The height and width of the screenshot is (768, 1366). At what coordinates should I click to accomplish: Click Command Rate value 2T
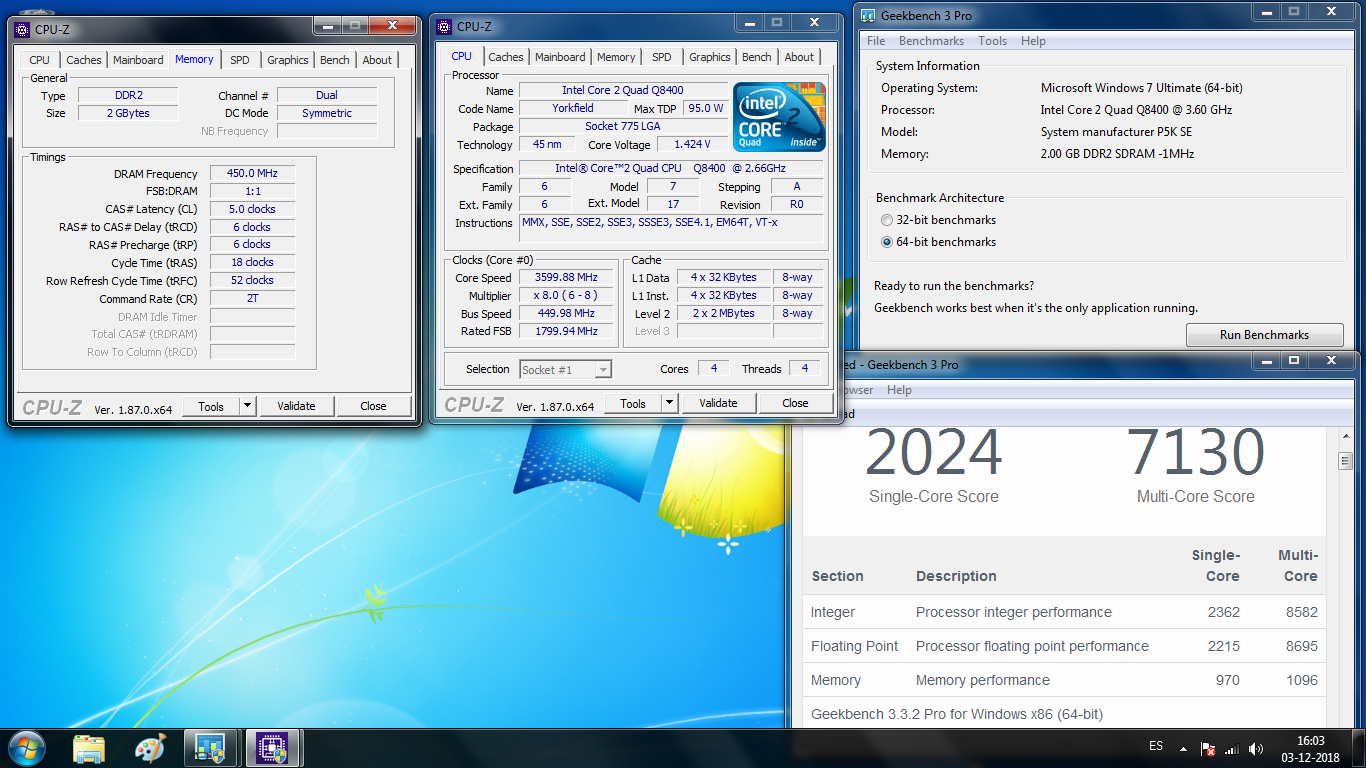tap(252, 298)
